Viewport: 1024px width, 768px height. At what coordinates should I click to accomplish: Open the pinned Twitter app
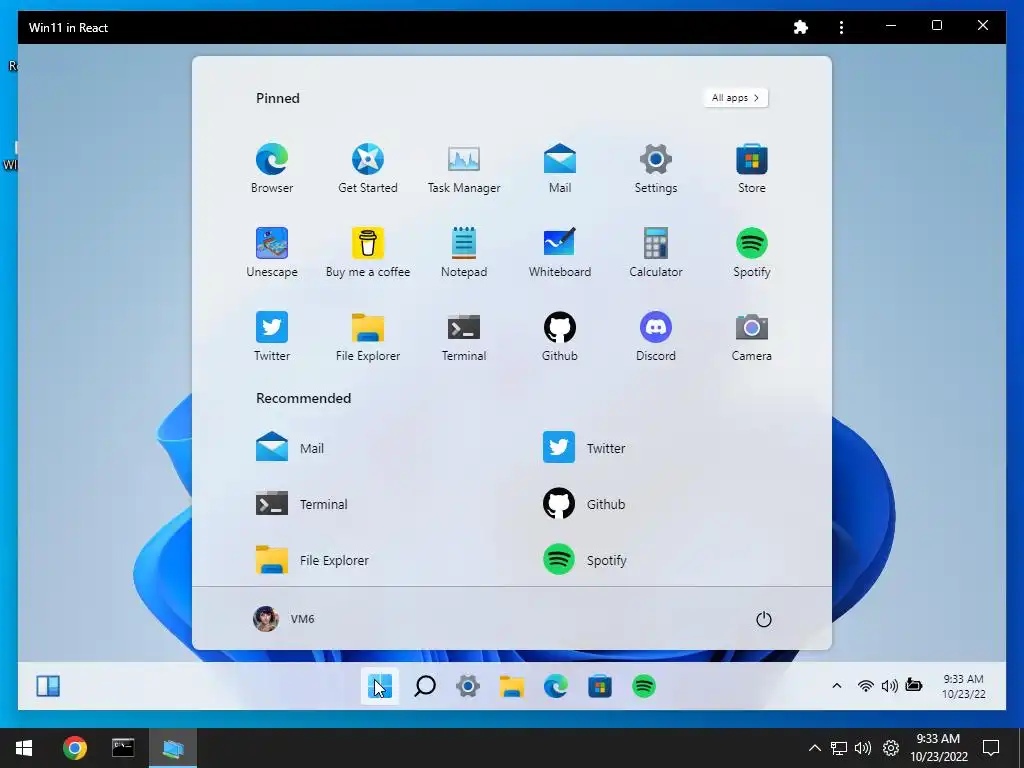coord(272,336)
